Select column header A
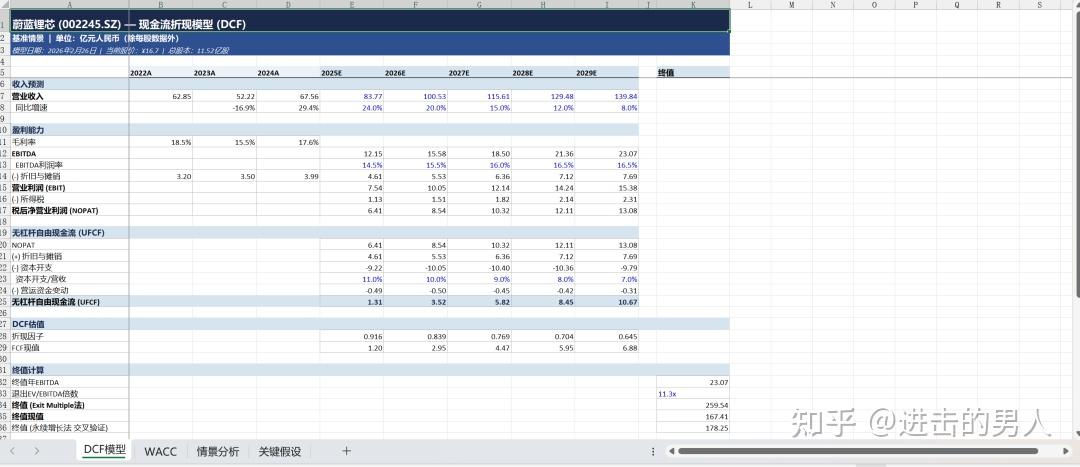Viewport: 1080px width, 467px height. [x=70, y=5]
